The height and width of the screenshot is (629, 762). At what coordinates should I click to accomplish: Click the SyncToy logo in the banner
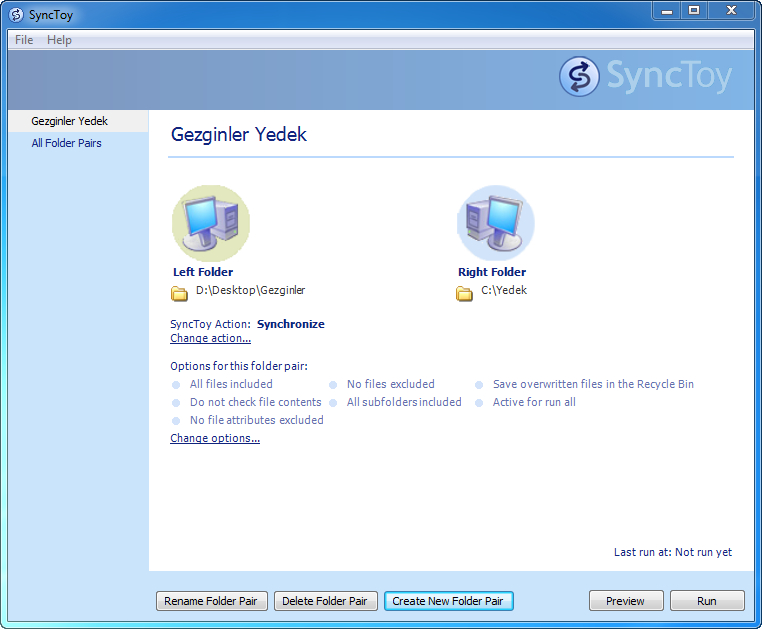tap(646, 77)
